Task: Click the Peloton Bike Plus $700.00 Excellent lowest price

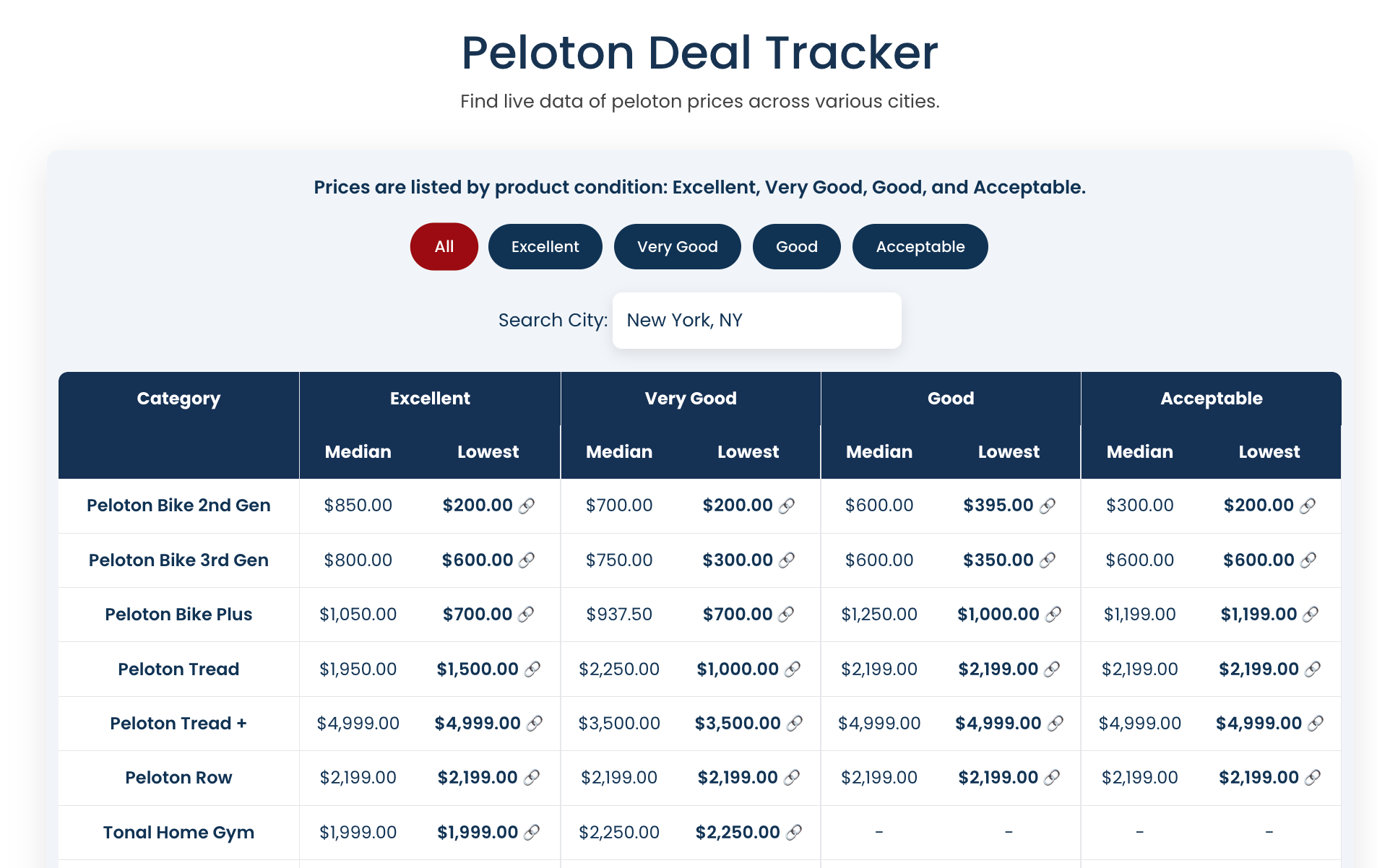Action: pyautogui.click(x=477, y=615)
